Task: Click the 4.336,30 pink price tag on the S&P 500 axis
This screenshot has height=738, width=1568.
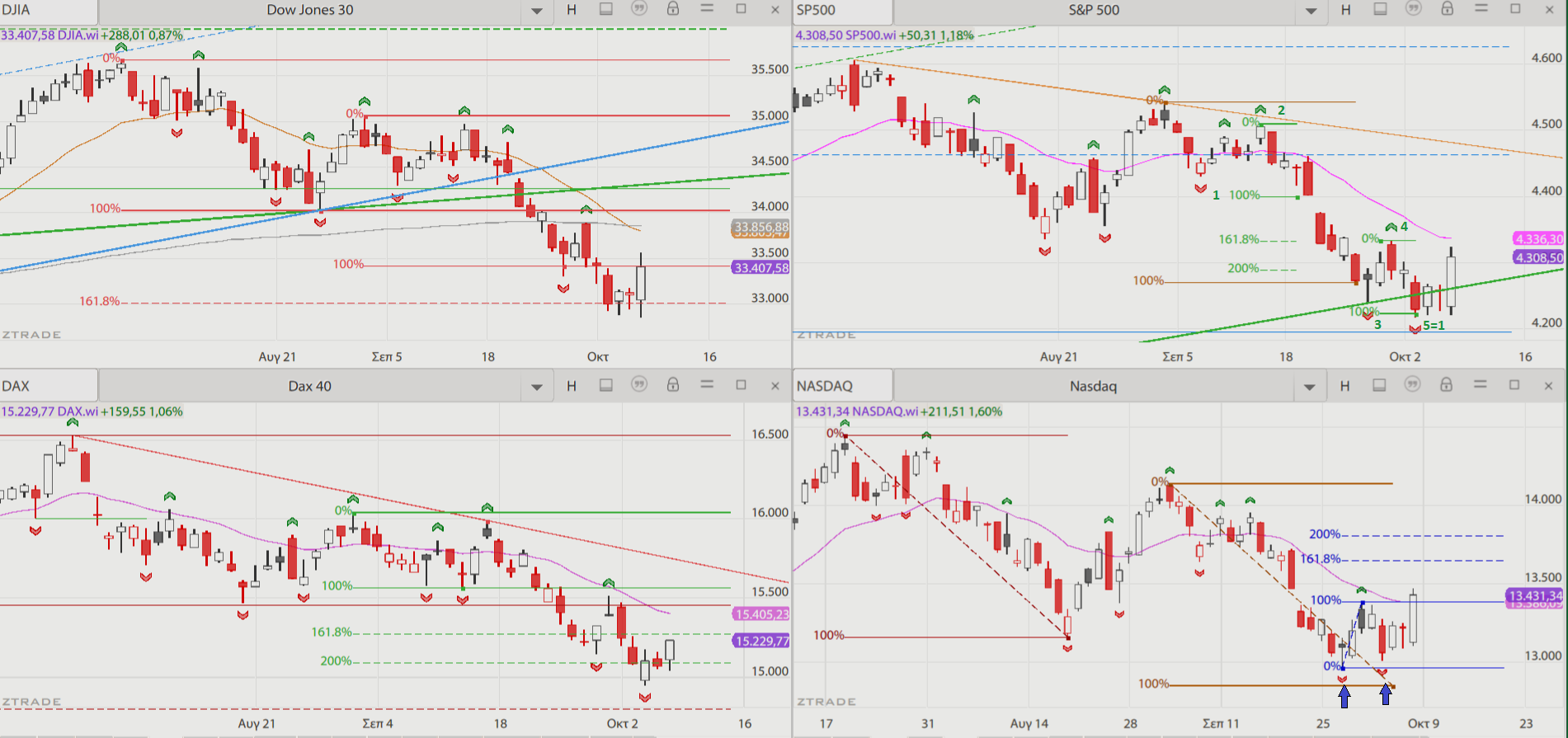Action: pos(1538,238)
